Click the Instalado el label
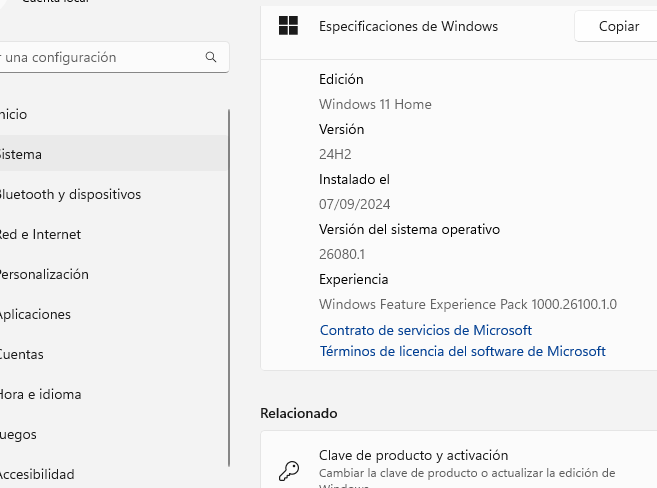The image size is (657, 488). [x=354, y=179]
